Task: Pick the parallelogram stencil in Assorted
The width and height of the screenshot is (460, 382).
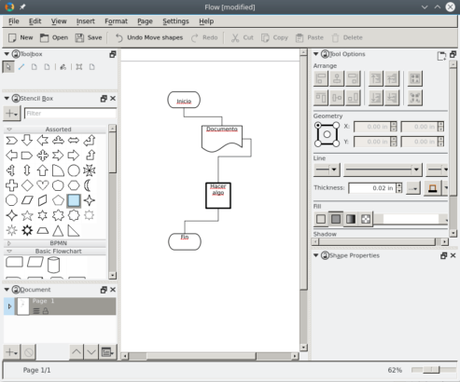Action: click(x=27, y=201)
